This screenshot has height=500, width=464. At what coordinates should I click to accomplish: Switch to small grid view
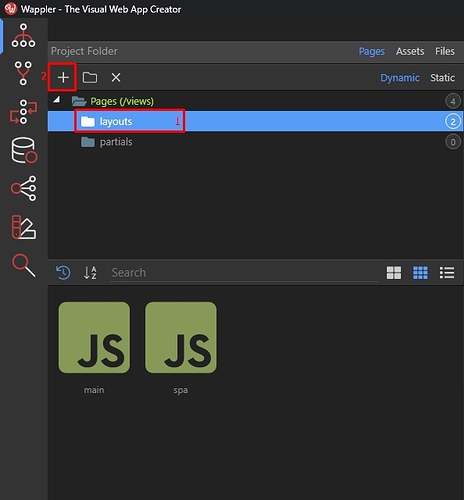(x=420, y=273)
